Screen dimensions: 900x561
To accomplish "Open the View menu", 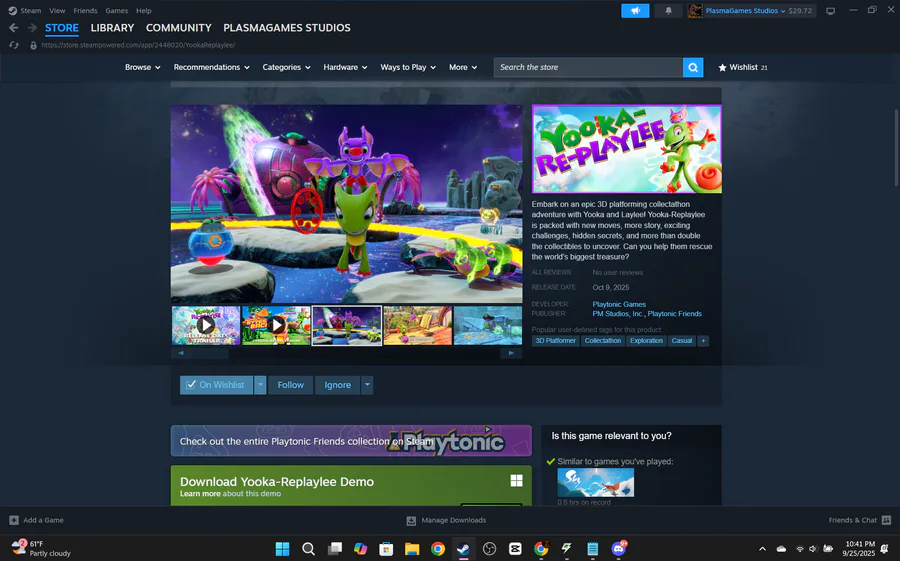I will pyautogui.click(x=57, y=10).
